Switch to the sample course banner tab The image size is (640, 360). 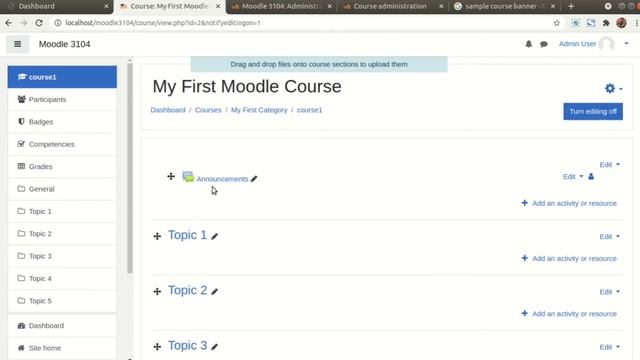tap(505, 6)
